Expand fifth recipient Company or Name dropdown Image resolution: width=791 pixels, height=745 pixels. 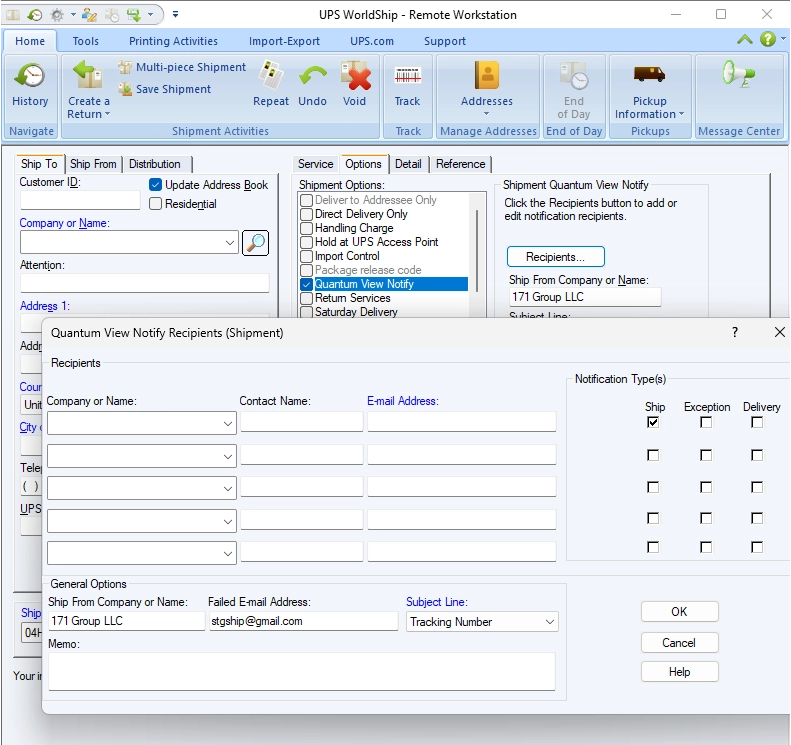click(228, 554)
